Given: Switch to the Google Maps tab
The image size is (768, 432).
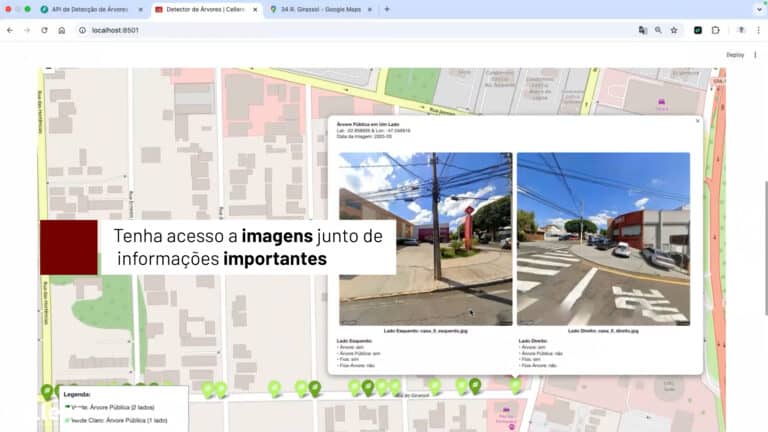Looking at the screenshot, I should (318, 9).
